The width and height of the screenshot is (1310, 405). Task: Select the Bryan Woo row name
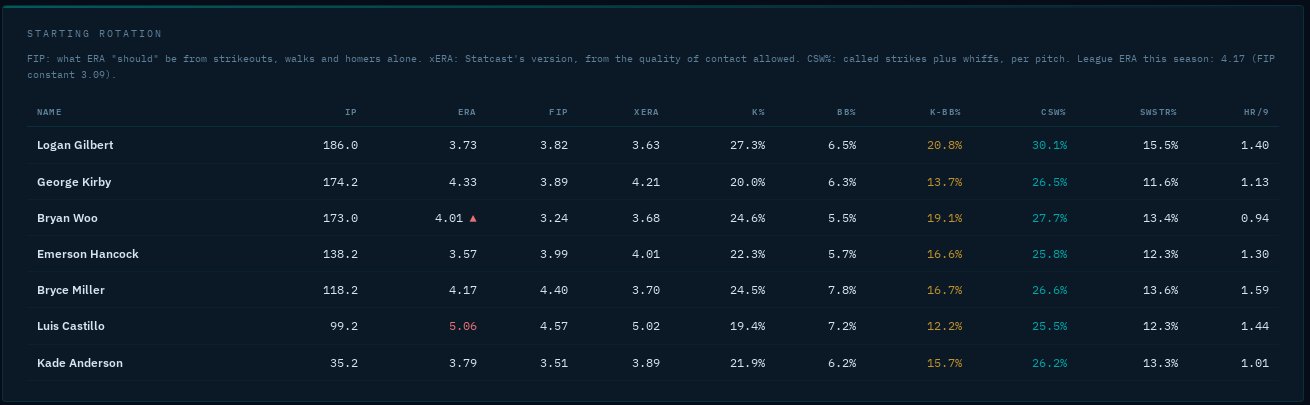pyautogui.click(x=67, y=218)
